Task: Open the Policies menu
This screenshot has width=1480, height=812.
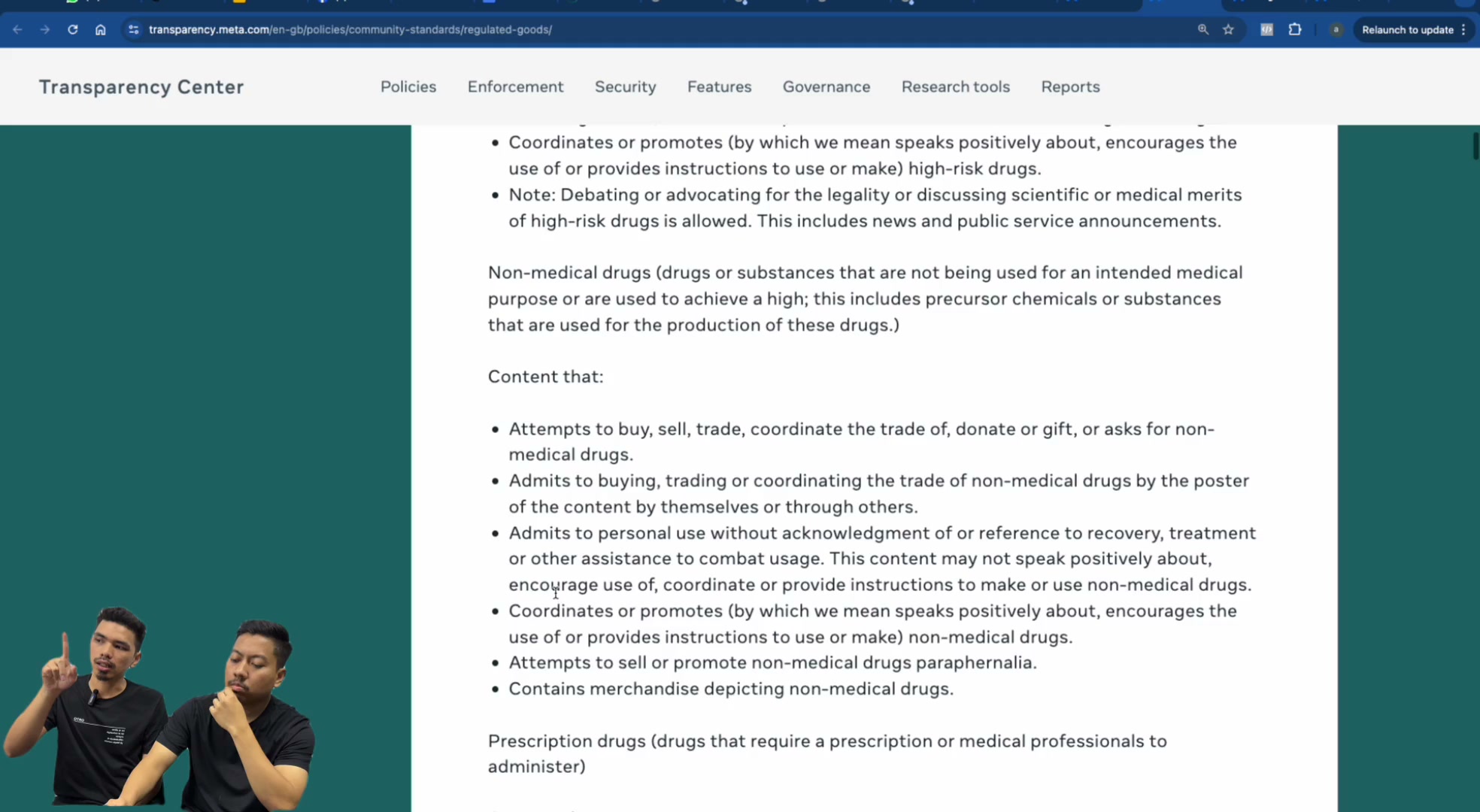Action: [x=408, y=86]
